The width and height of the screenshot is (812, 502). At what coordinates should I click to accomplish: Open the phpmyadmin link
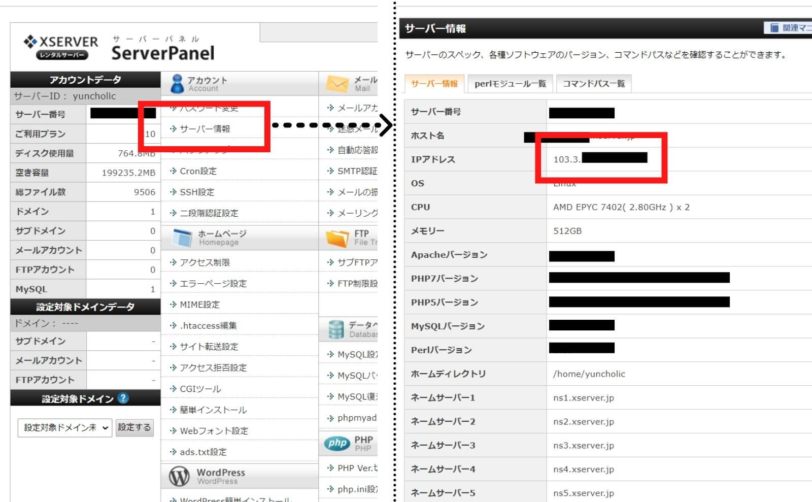click(357, 418)
